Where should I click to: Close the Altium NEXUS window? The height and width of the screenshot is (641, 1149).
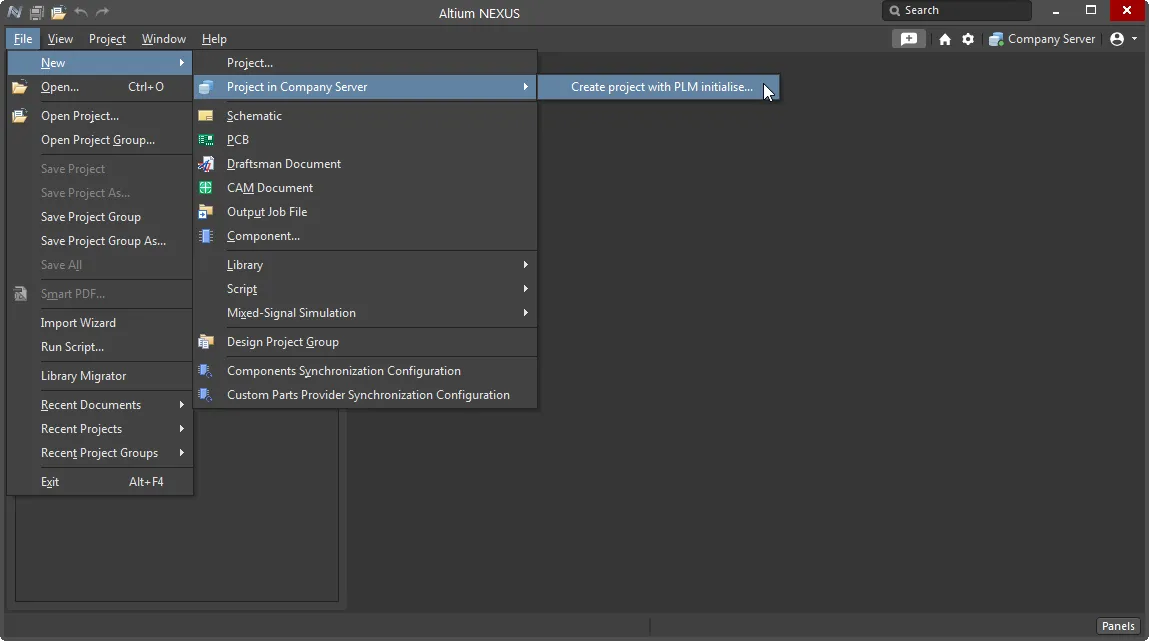(x=1127, y=10)
